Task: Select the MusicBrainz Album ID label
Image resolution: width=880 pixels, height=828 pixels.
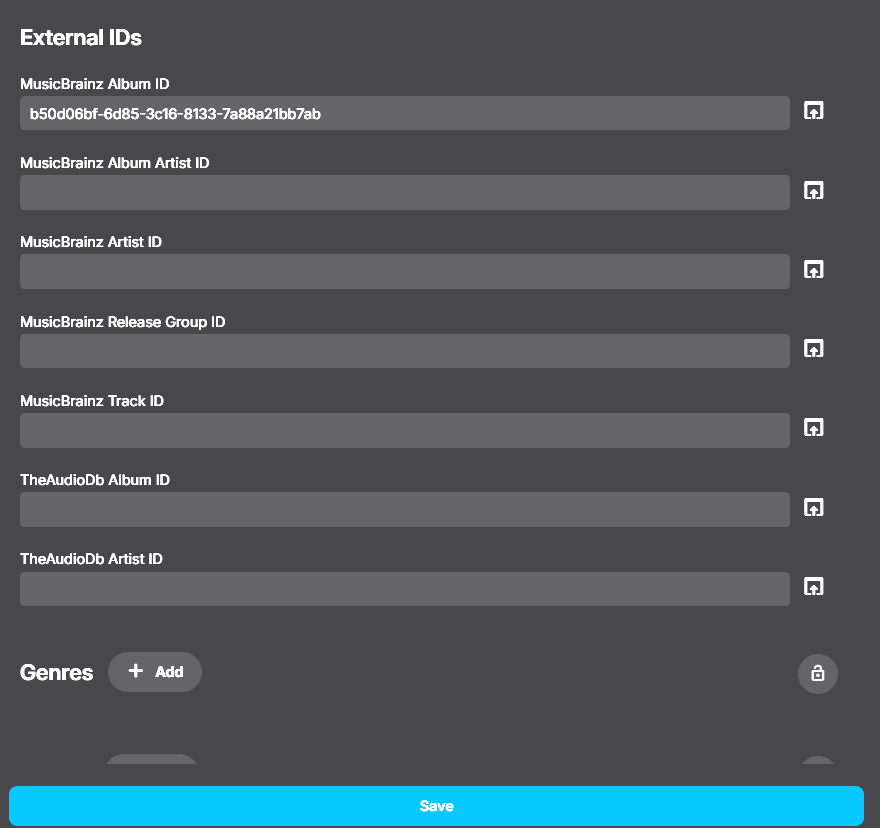Action: 95,84
